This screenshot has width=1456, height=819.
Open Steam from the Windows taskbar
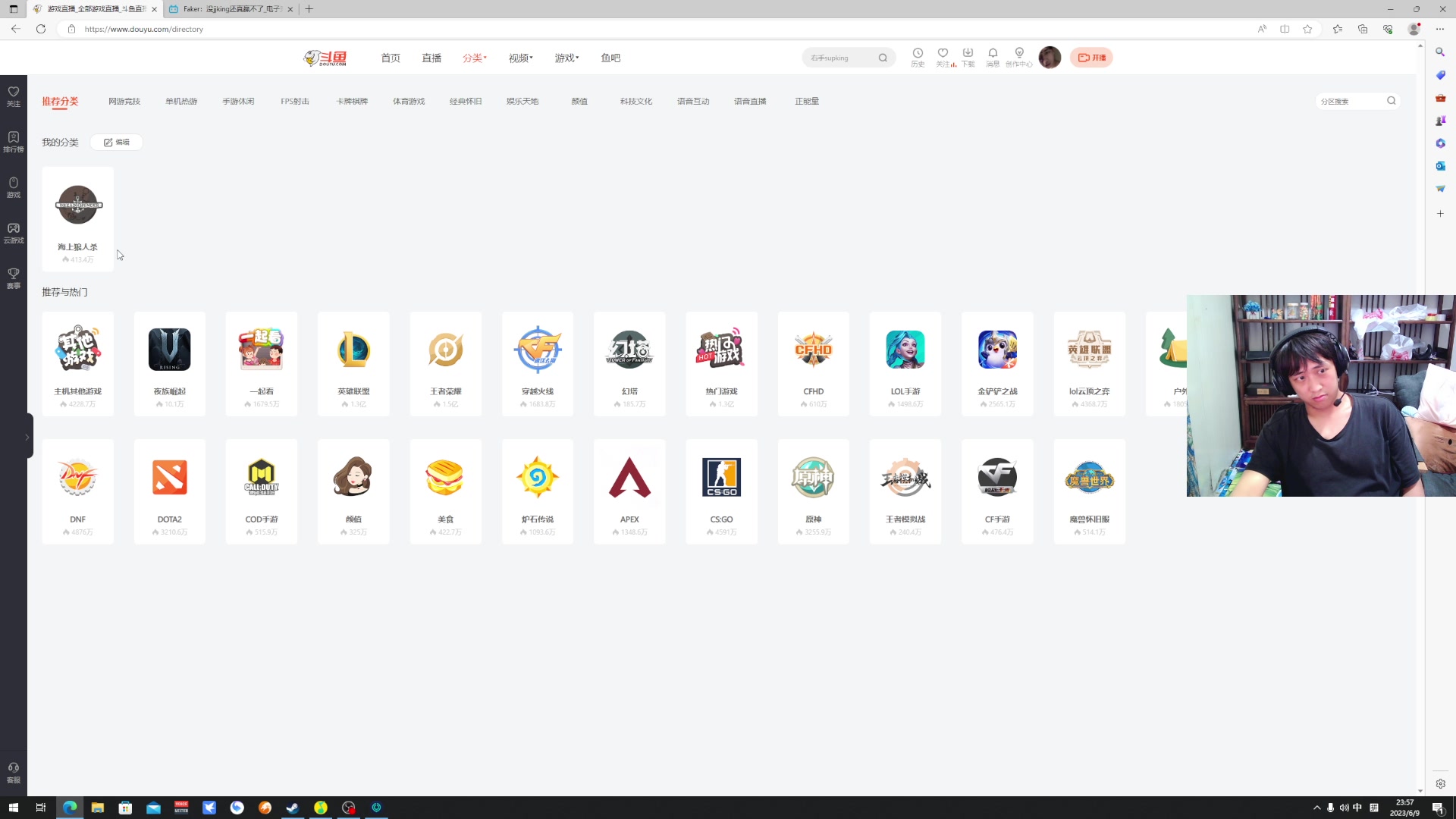[292, 808]
